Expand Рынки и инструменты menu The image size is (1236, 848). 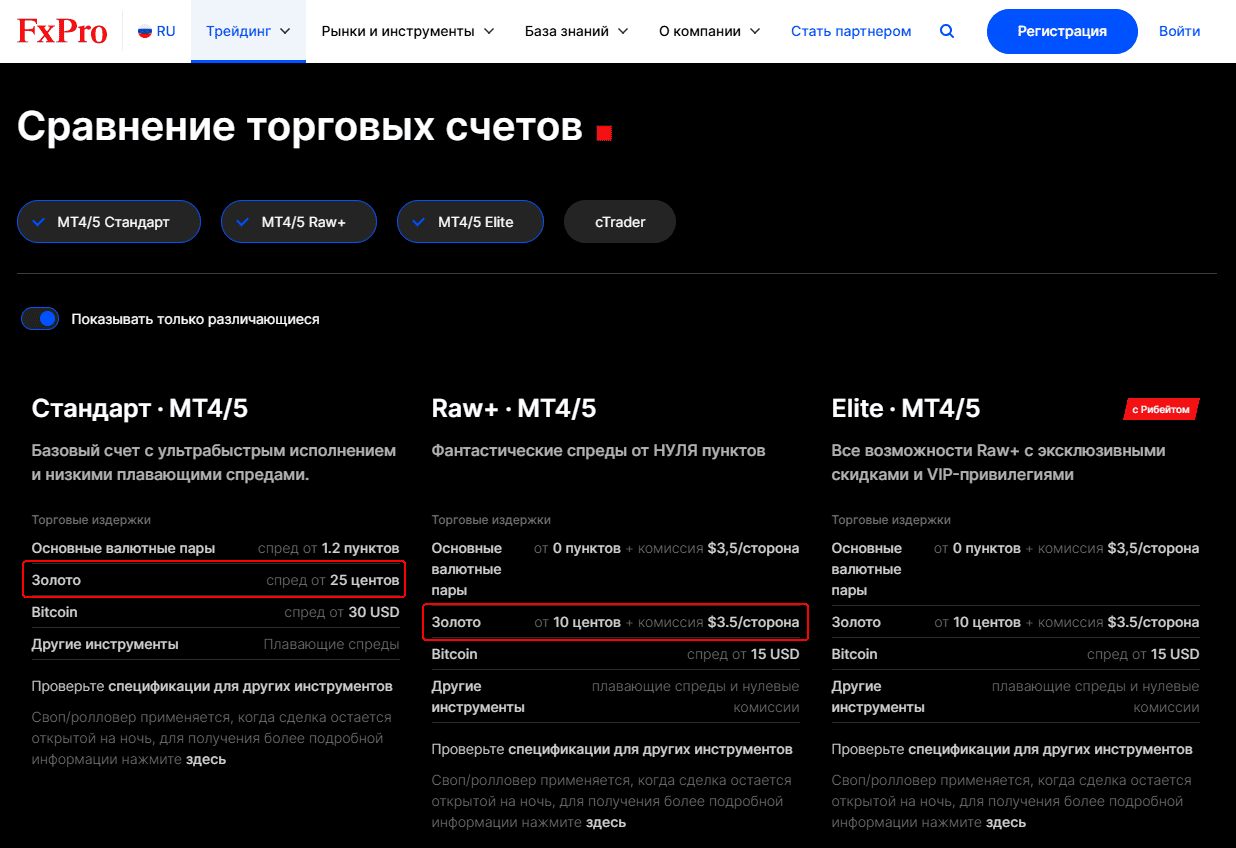408,31
